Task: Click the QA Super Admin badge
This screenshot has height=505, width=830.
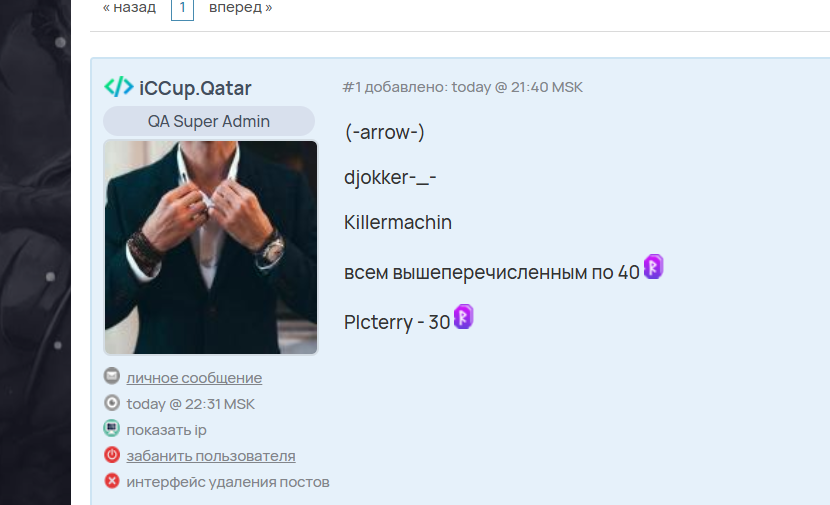Action: click(x=209, y=121)
